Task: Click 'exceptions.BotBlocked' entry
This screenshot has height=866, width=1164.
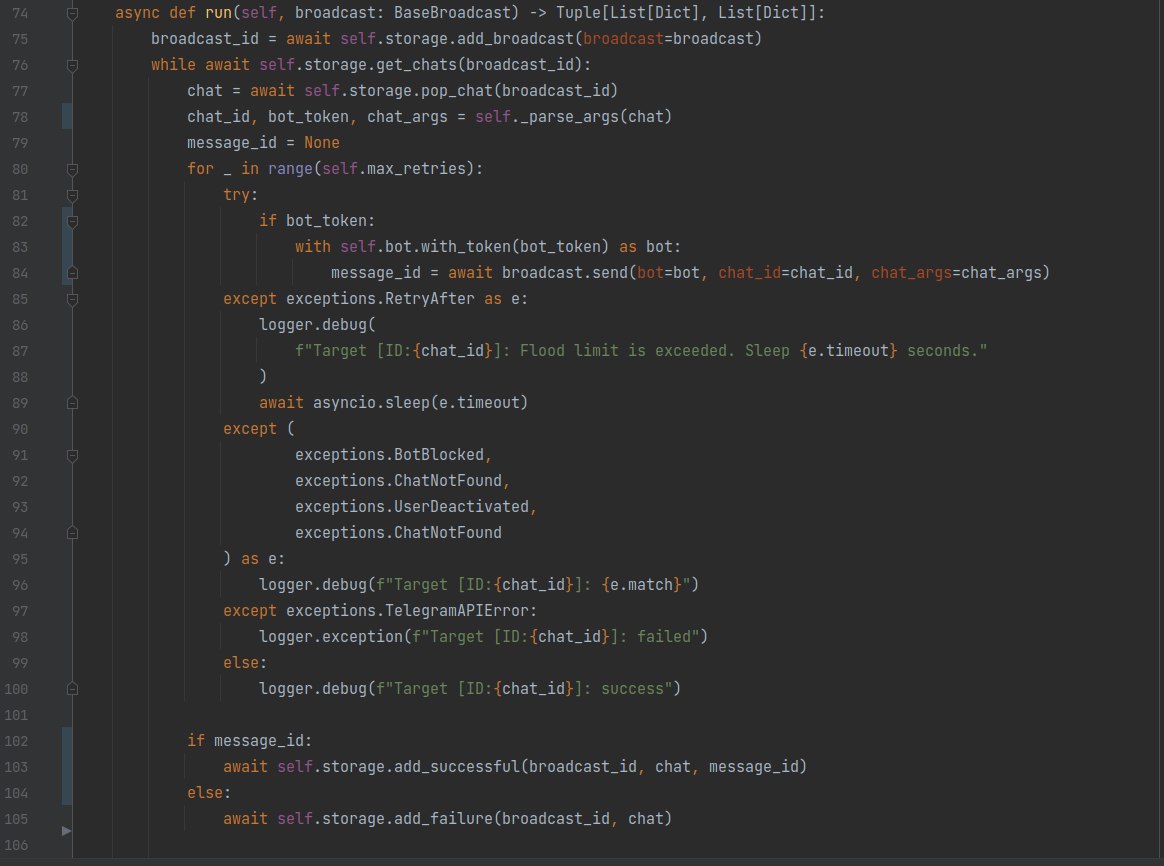Action: pyautogui.click(x=390, y=454)
